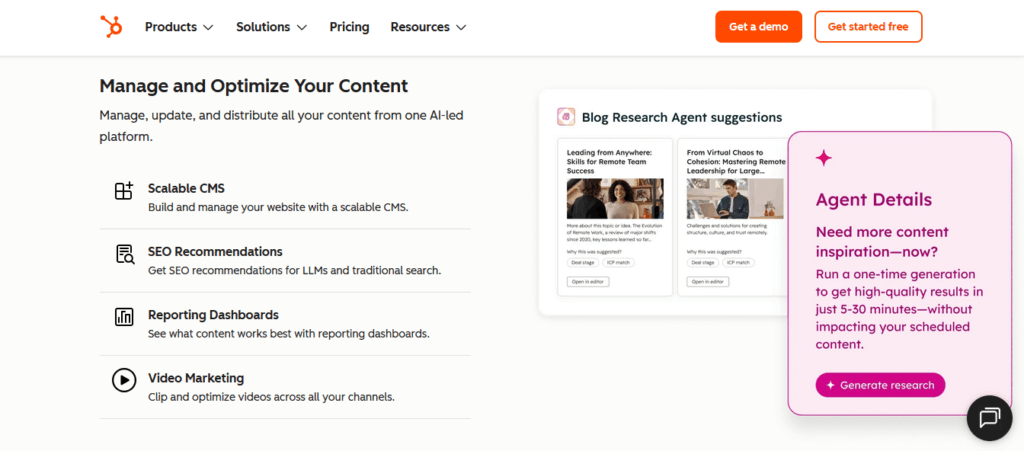Click the From Virtual Chaos article image
The width and height of the screenshot is (1024, 451).
(x=735, y=198)
